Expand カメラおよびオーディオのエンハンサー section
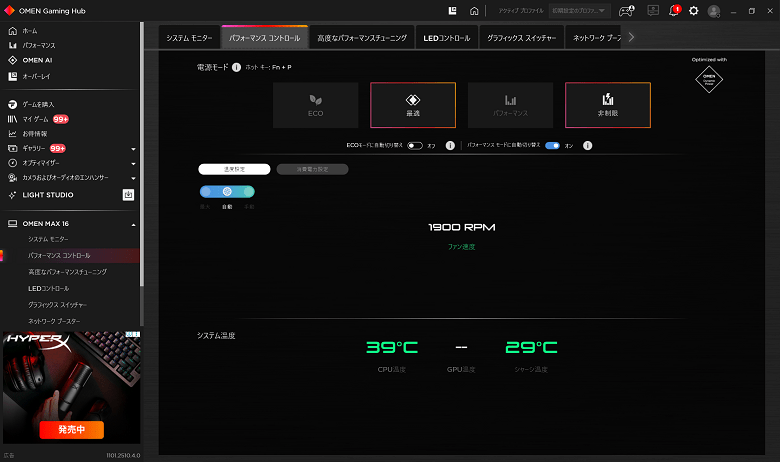 pyautogui.click(x=133, y=178)
